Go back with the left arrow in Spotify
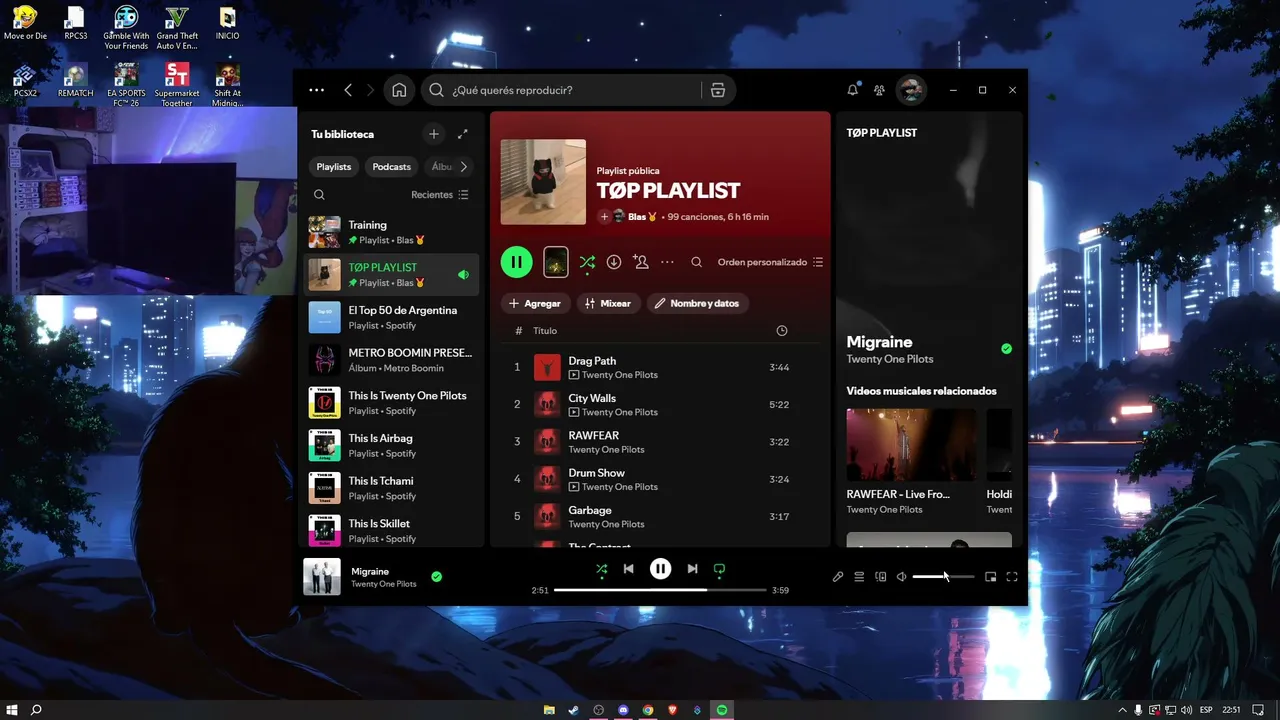The width and height of the screenshot is (1280, 720). point(348,90)
